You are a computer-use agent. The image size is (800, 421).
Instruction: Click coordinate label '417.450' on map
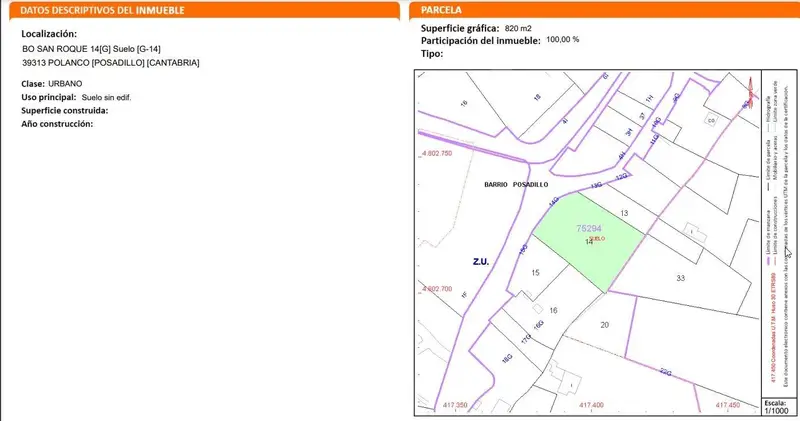coord(728,405)
